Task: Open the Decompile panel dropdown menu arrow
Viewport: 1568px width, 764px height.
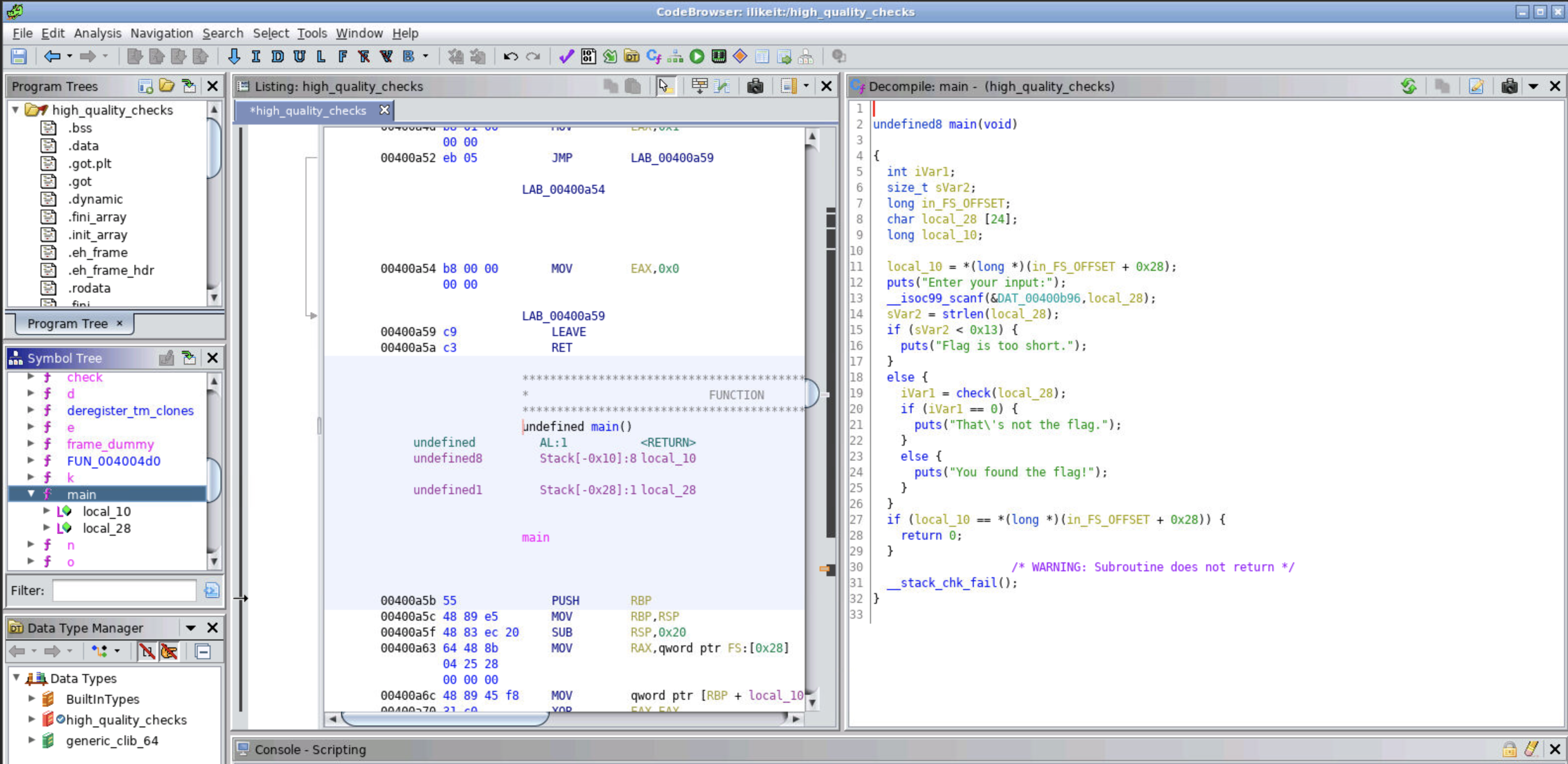Action: [x=1533, y=86]
